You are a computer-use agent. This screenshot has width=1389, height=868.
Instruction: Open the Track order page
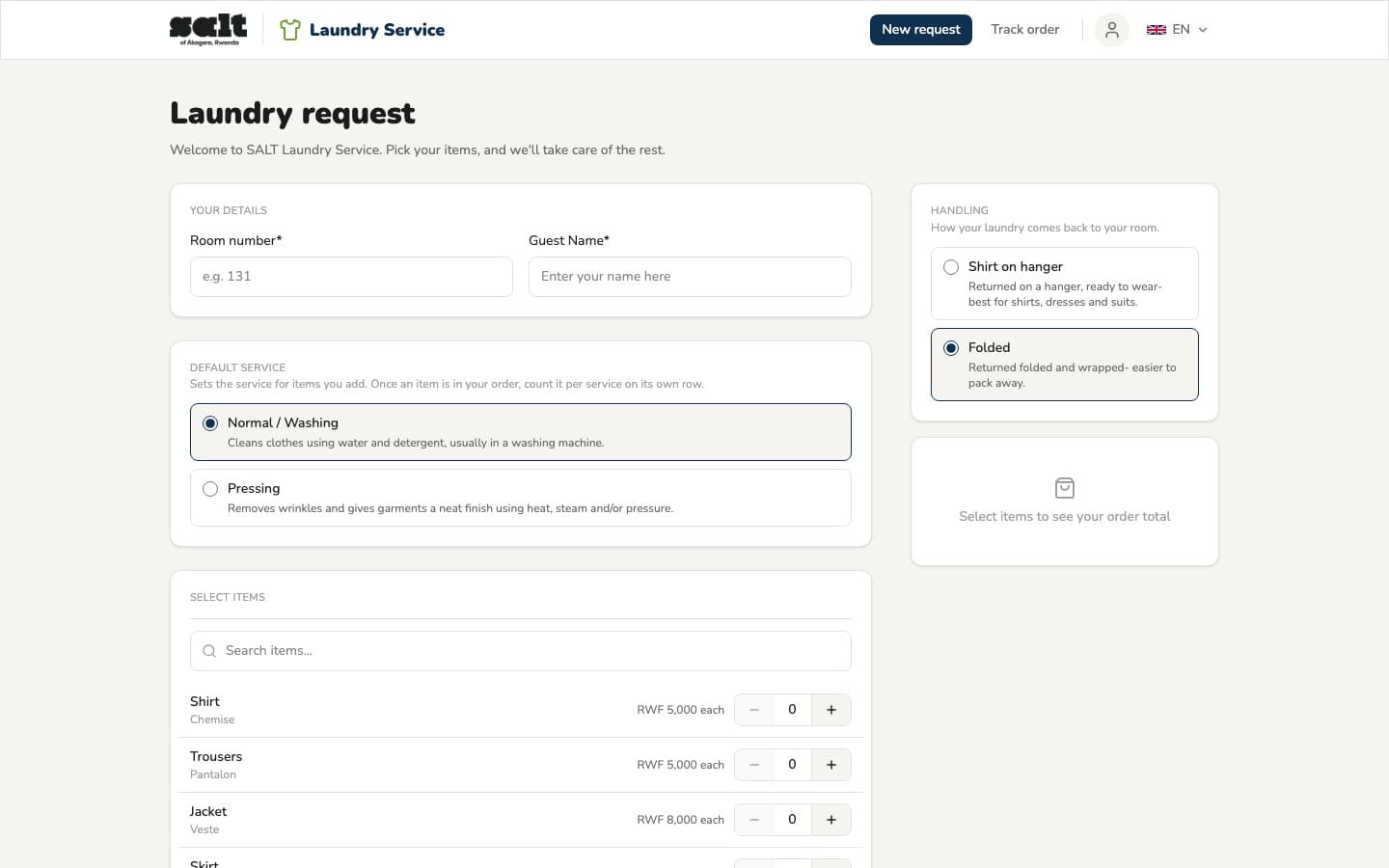(1025, 30)
